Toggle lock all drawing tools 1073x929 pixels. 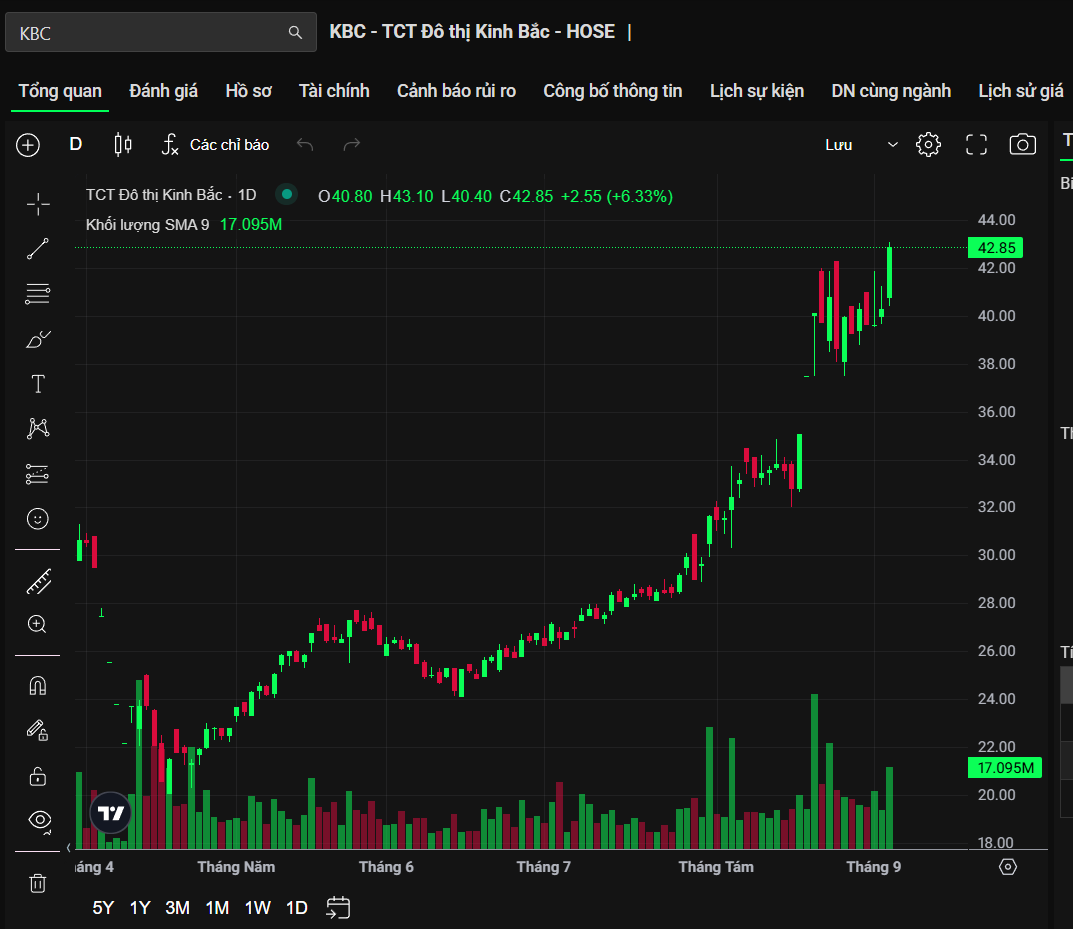pos(38,776)
